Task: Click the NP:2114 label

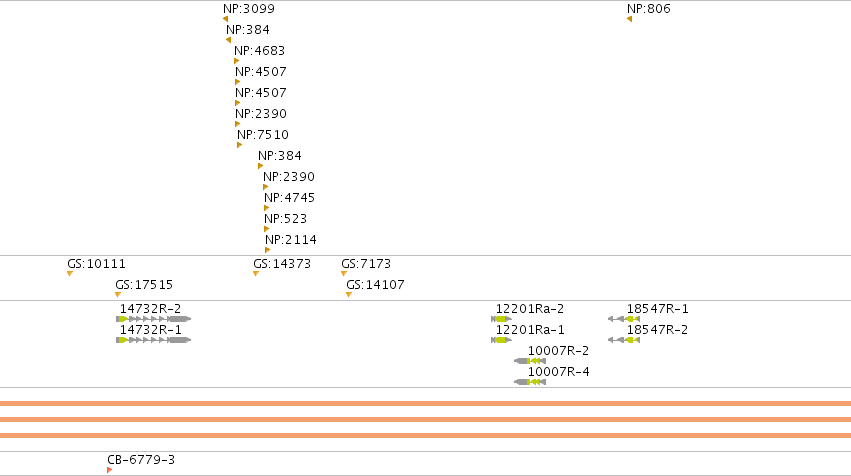Action: coord(291,240)
